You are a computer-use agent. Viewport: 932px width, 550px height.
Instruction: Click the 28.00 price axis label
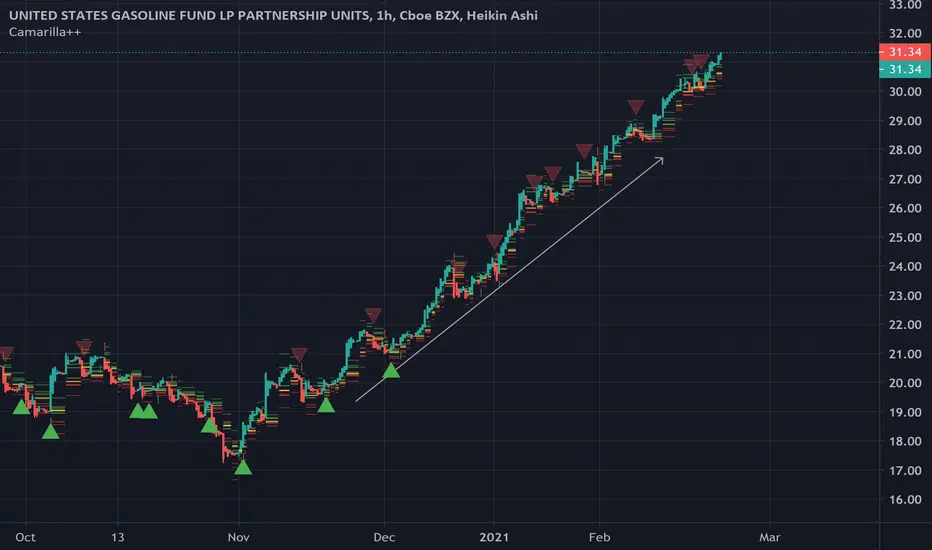(905, 150)
